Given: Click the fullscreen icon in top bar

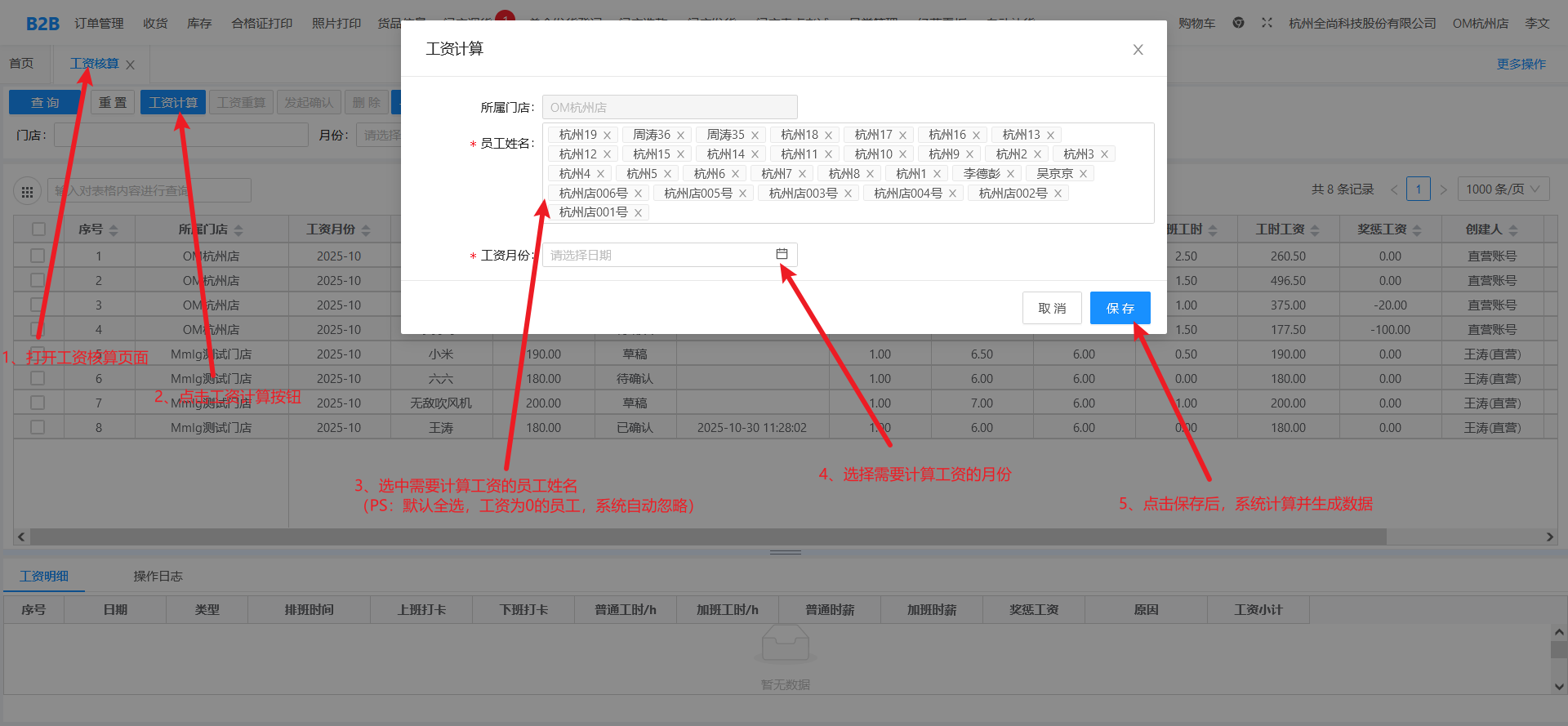Looking at the screenshot, I should tap(1267, 23).
